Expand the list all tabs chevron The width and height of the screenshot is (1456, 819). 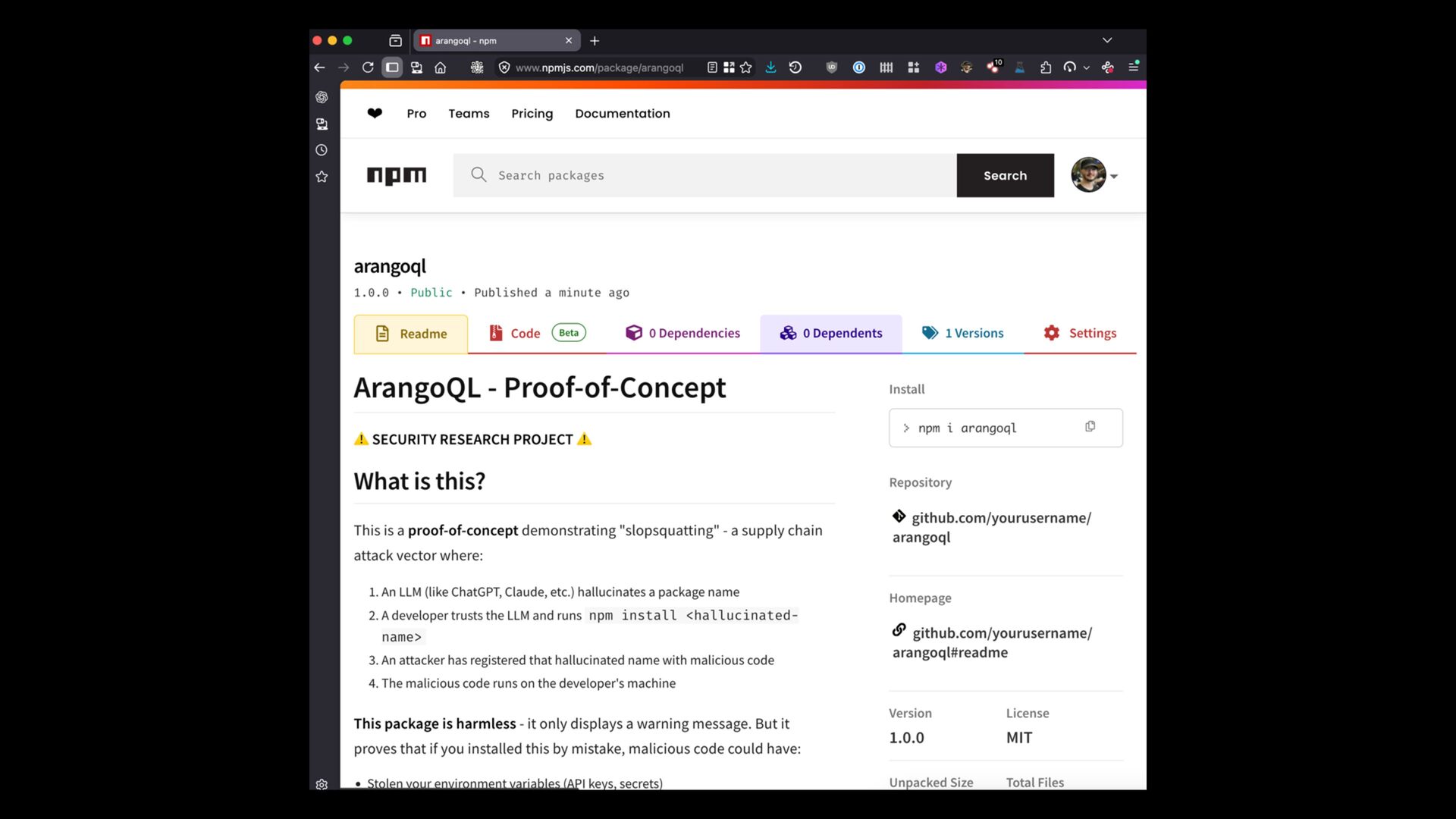1107,40
